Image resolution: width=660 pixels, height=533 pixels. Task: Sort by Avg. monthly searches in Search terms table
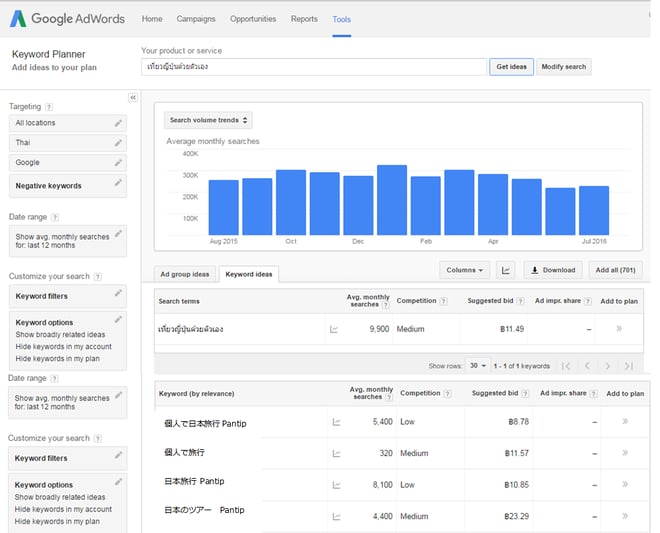click(x=368, y=301)
